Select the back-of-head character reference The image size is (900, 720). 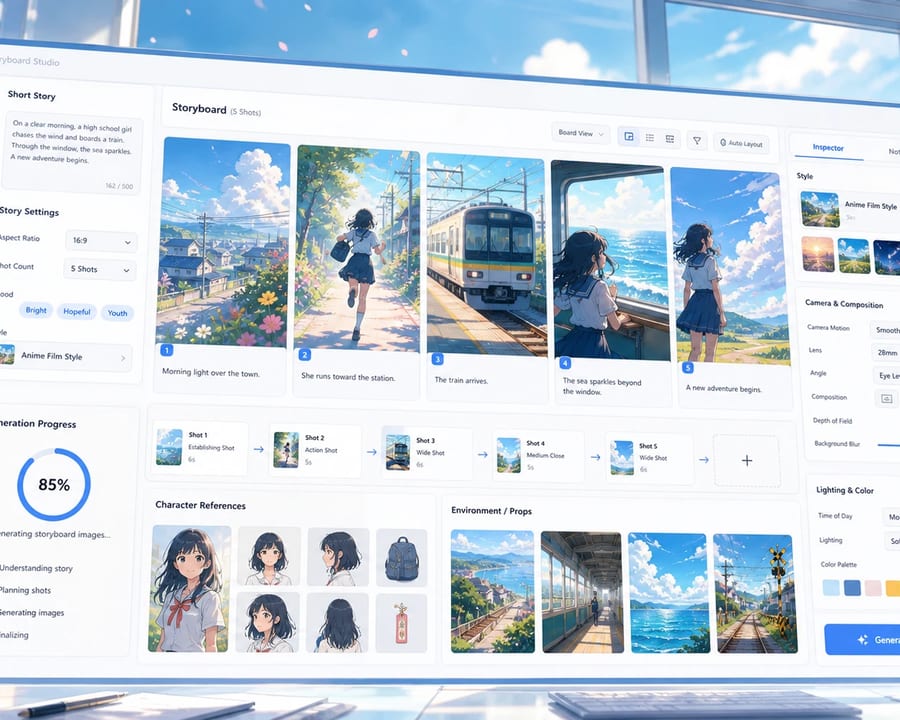point(337,623)
